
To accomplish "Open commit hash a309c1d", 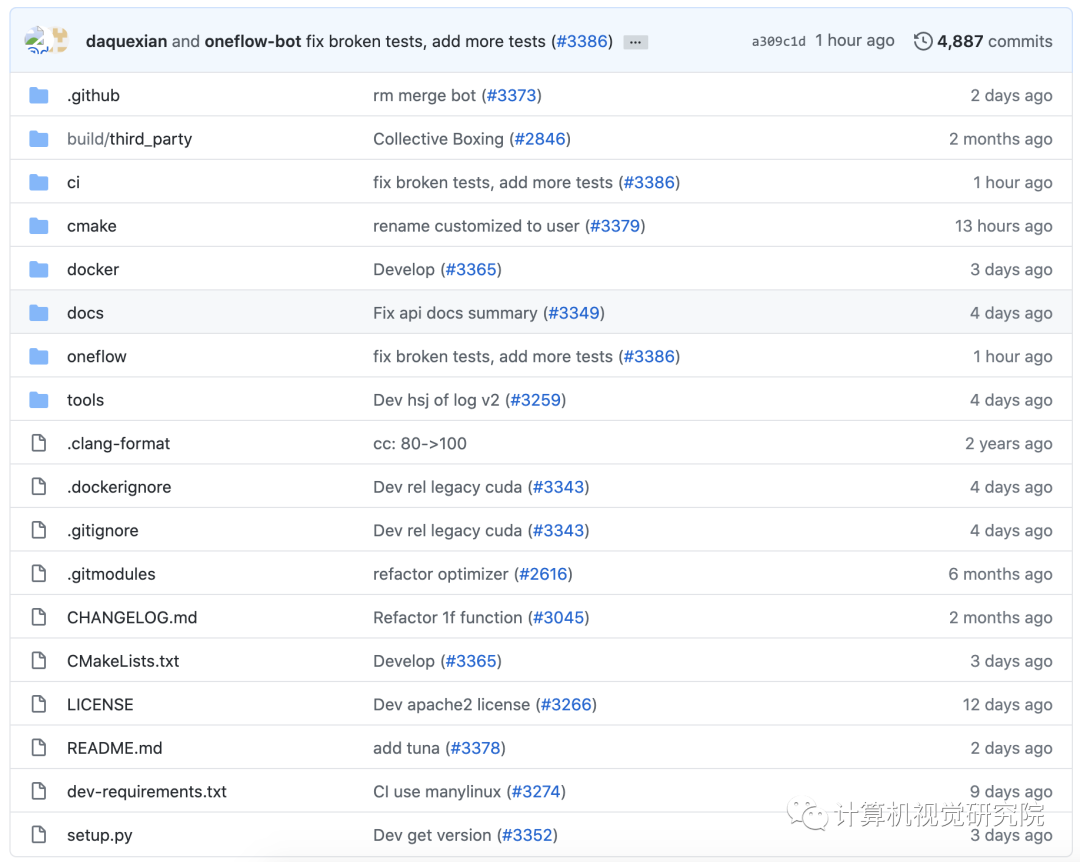I will coord(778,42).
